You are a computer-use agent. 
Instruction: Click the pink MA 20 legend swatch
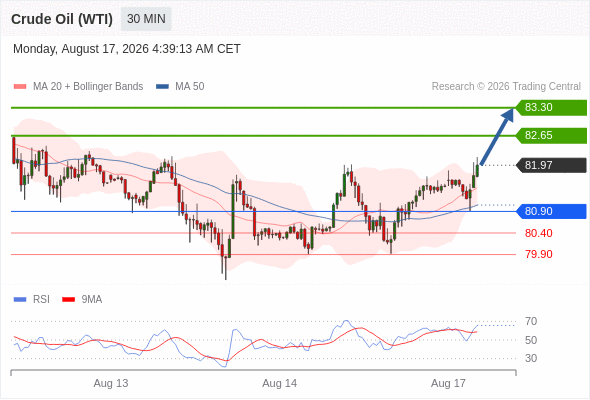pyautogui.click(x=20, y=87)
